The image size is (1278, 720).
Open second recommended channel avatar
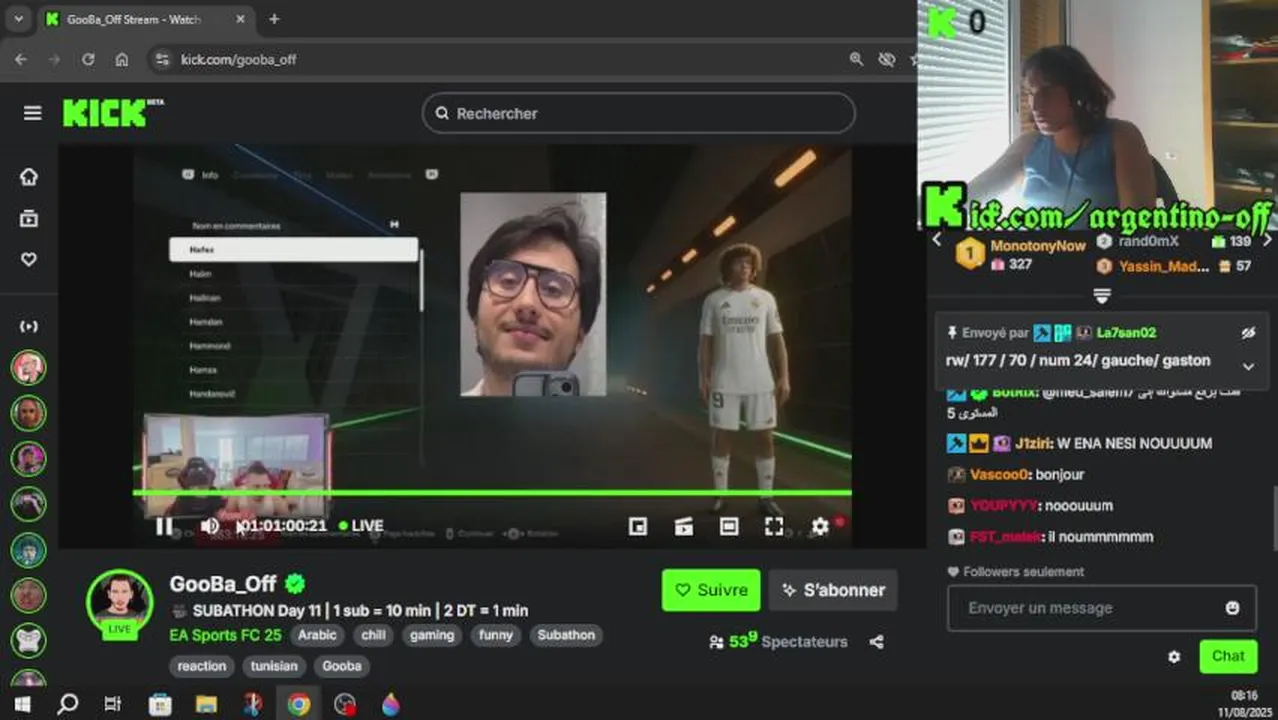[x=29, y=413]
